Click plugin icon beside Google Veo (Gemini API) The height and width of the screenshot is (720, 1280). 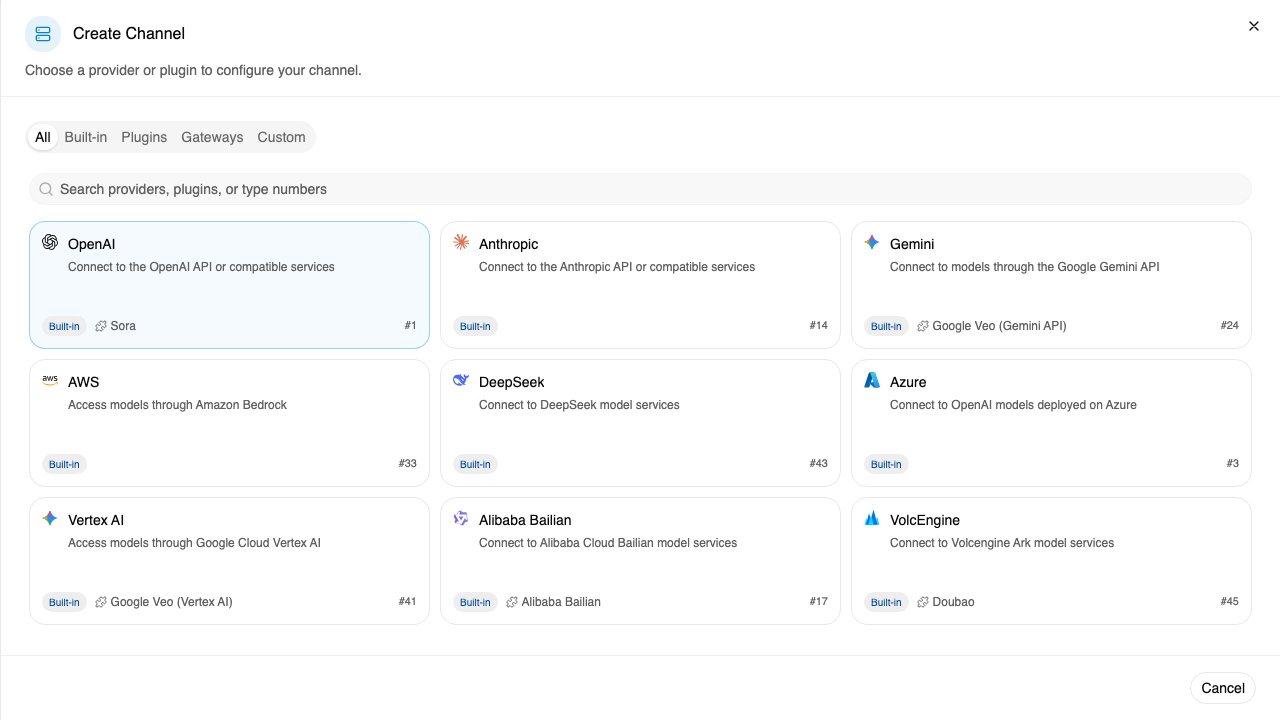point(923,326)
